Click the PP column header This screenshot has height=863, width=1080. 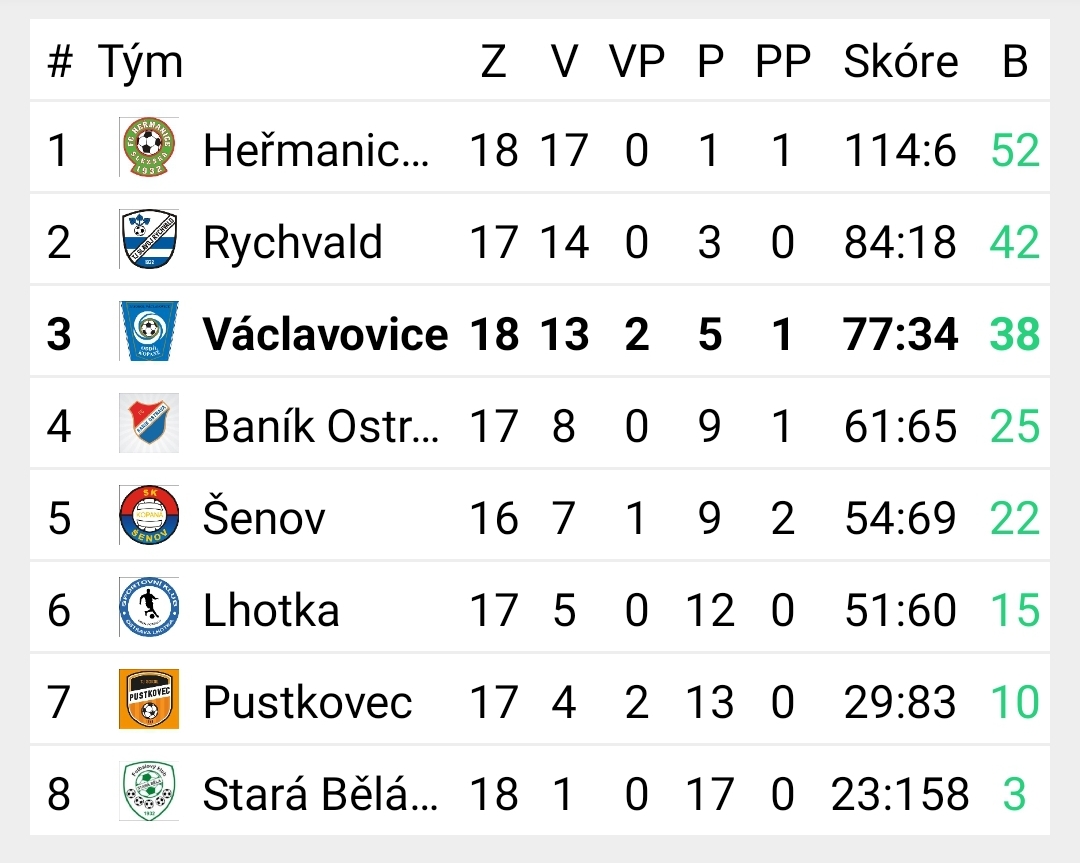783,61
